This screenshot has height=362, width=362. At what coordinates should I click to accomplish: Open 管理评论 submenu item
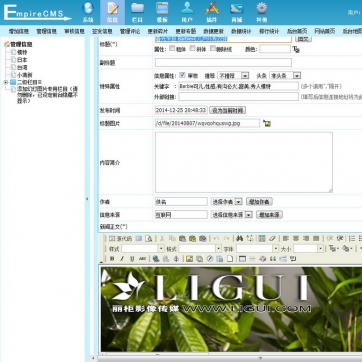pyautogui.click(x=130, y=31)
